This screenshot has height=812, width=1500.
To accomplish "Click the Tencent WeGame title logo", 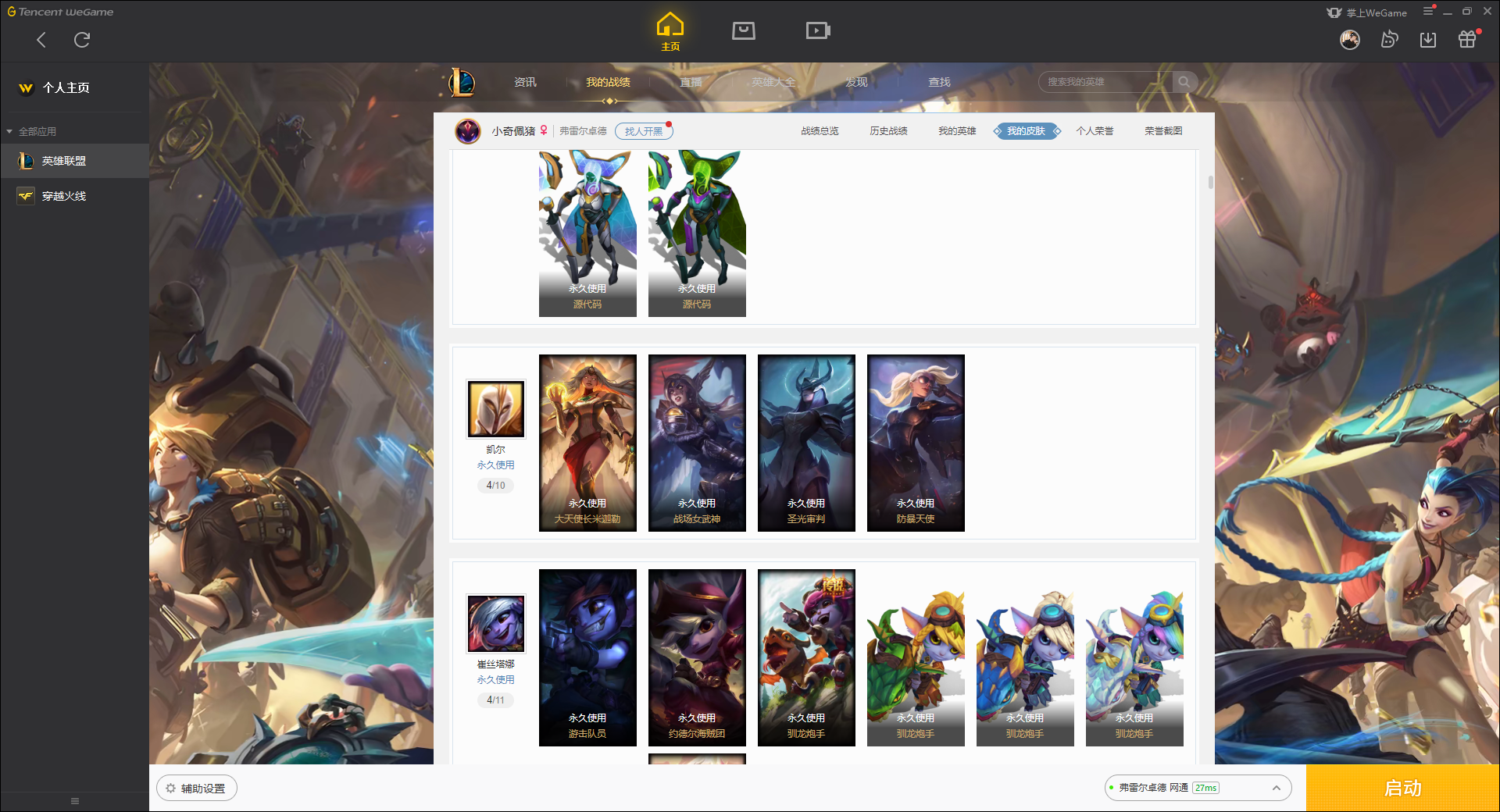I will pyautogui.click(x=60, y=12).
